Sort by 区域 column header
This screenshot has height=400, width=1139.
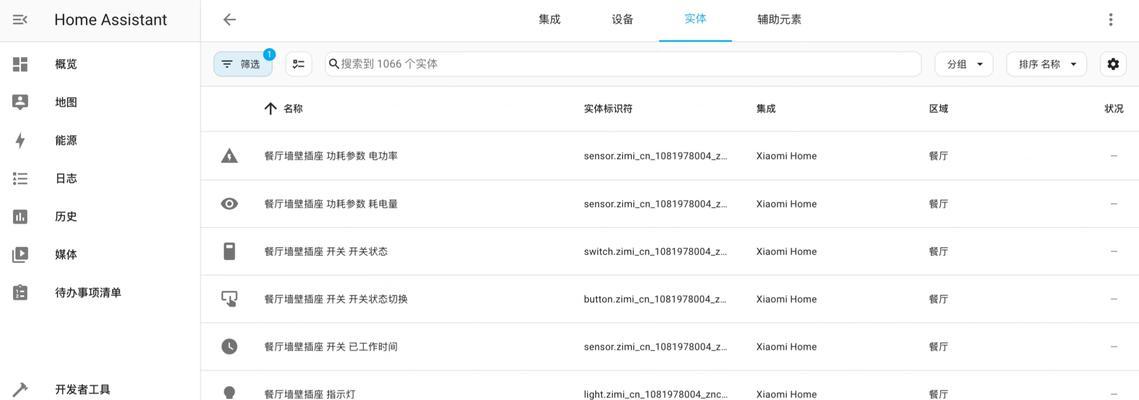click(939, 109)
